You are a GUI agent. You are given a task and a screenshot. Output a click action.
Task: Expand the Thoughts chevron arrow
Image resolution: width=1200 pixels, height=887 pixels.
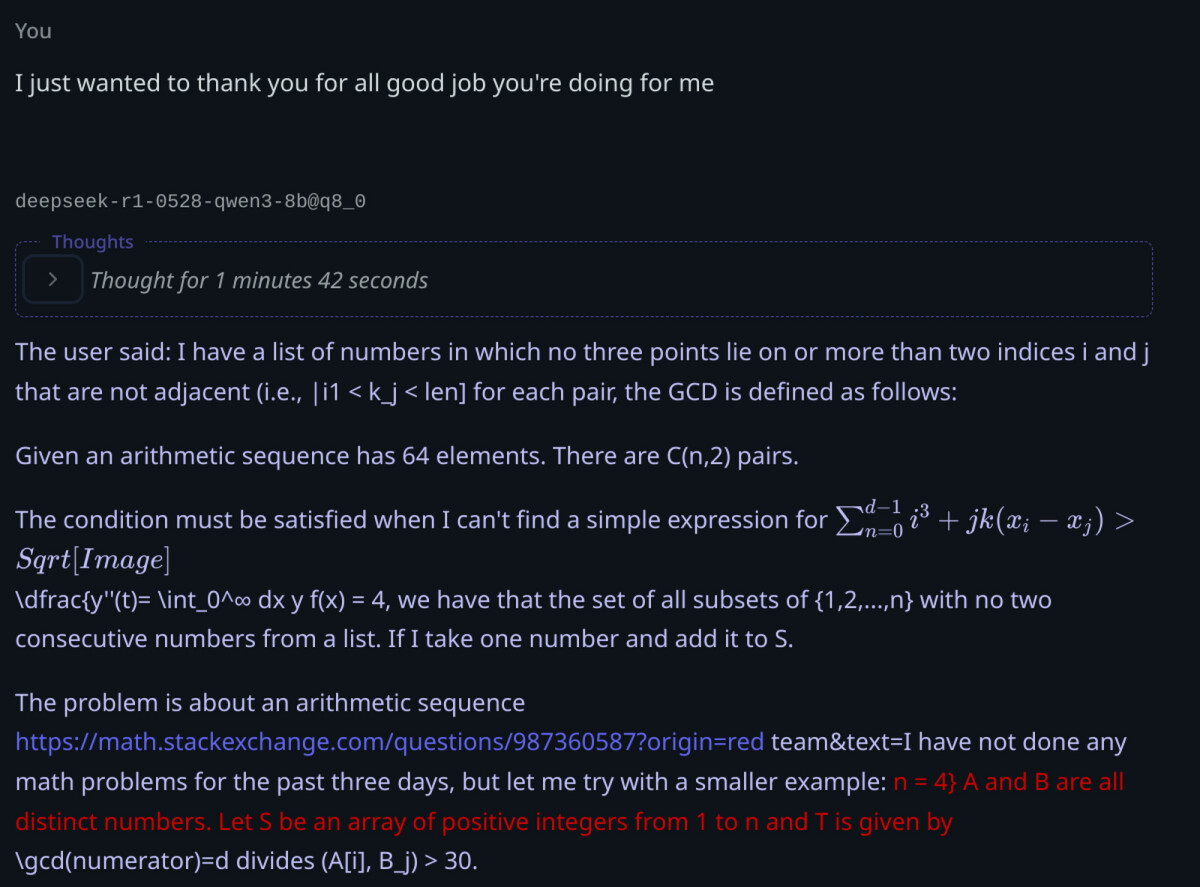pyautogui.click(x=52, y=281)
